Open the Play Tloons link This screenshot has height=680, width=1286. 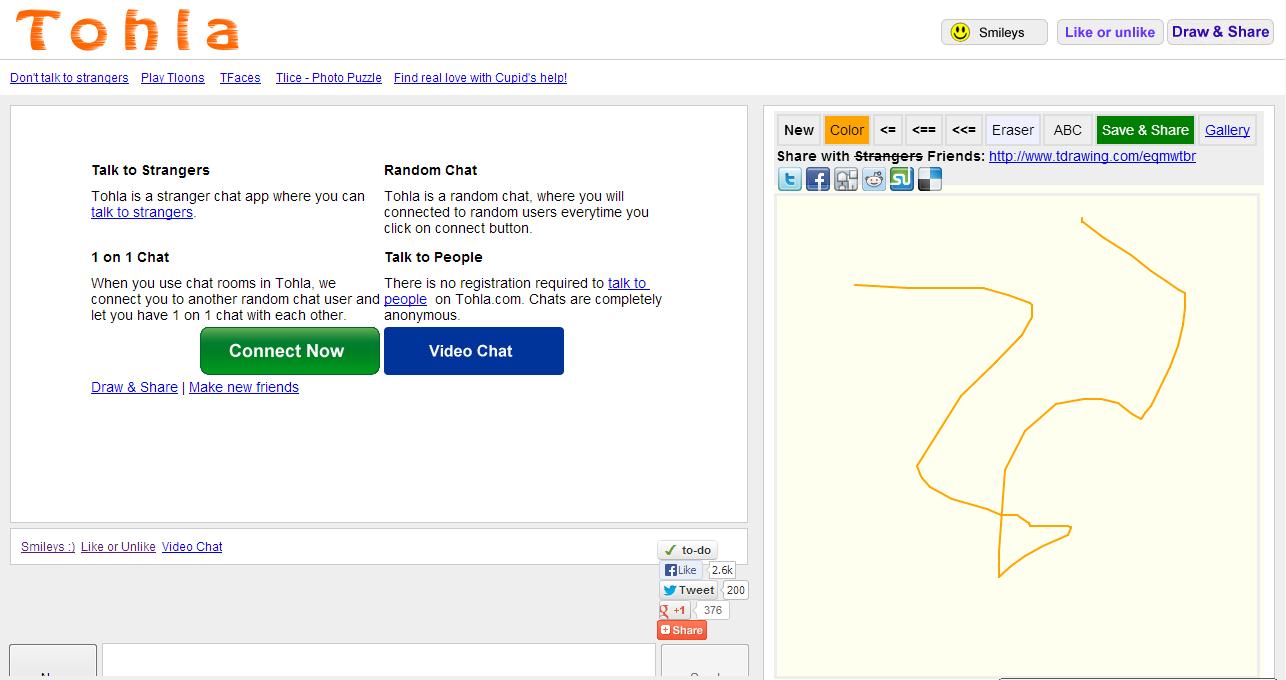click(173, 78)
